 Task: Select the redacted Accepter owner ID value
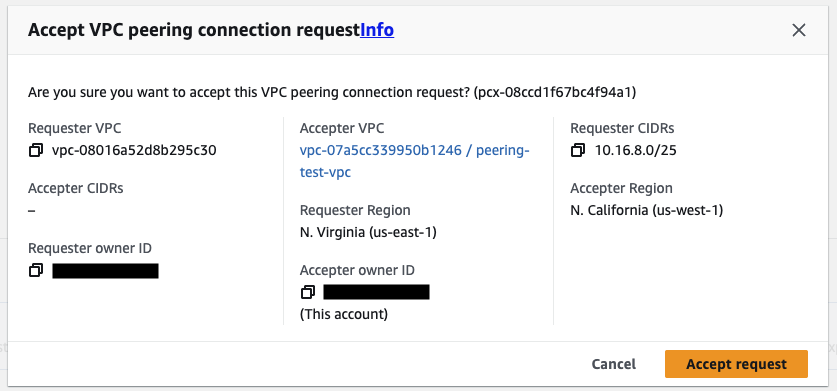pyautogui.click(x=376, y=292)
